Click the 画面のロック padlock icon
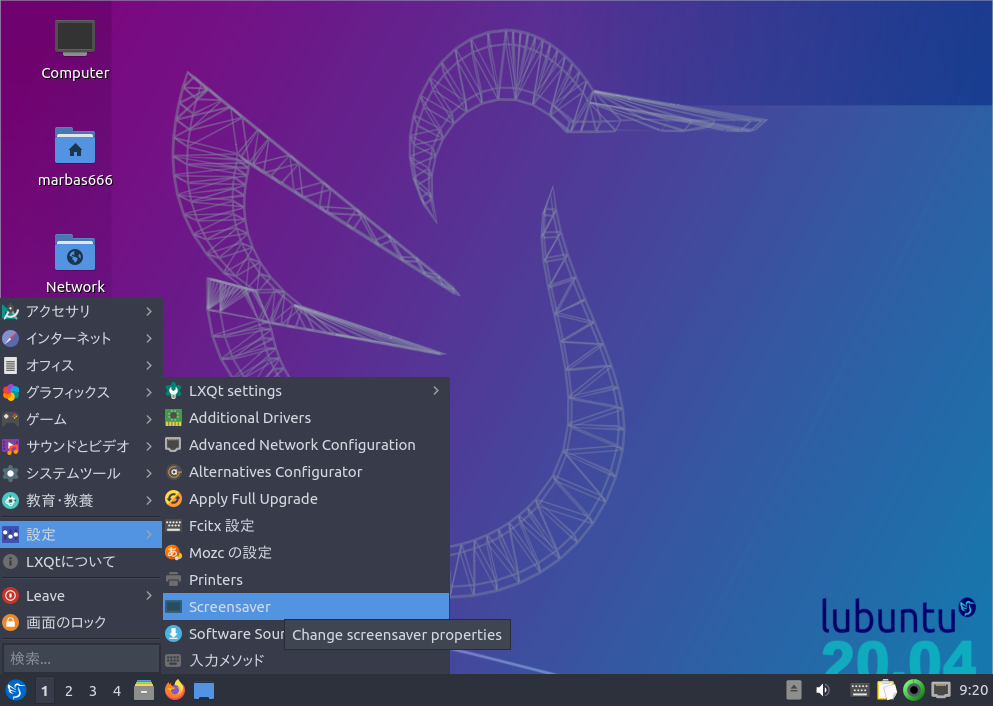This screenshot has width=993, height=706. (11, 622)
